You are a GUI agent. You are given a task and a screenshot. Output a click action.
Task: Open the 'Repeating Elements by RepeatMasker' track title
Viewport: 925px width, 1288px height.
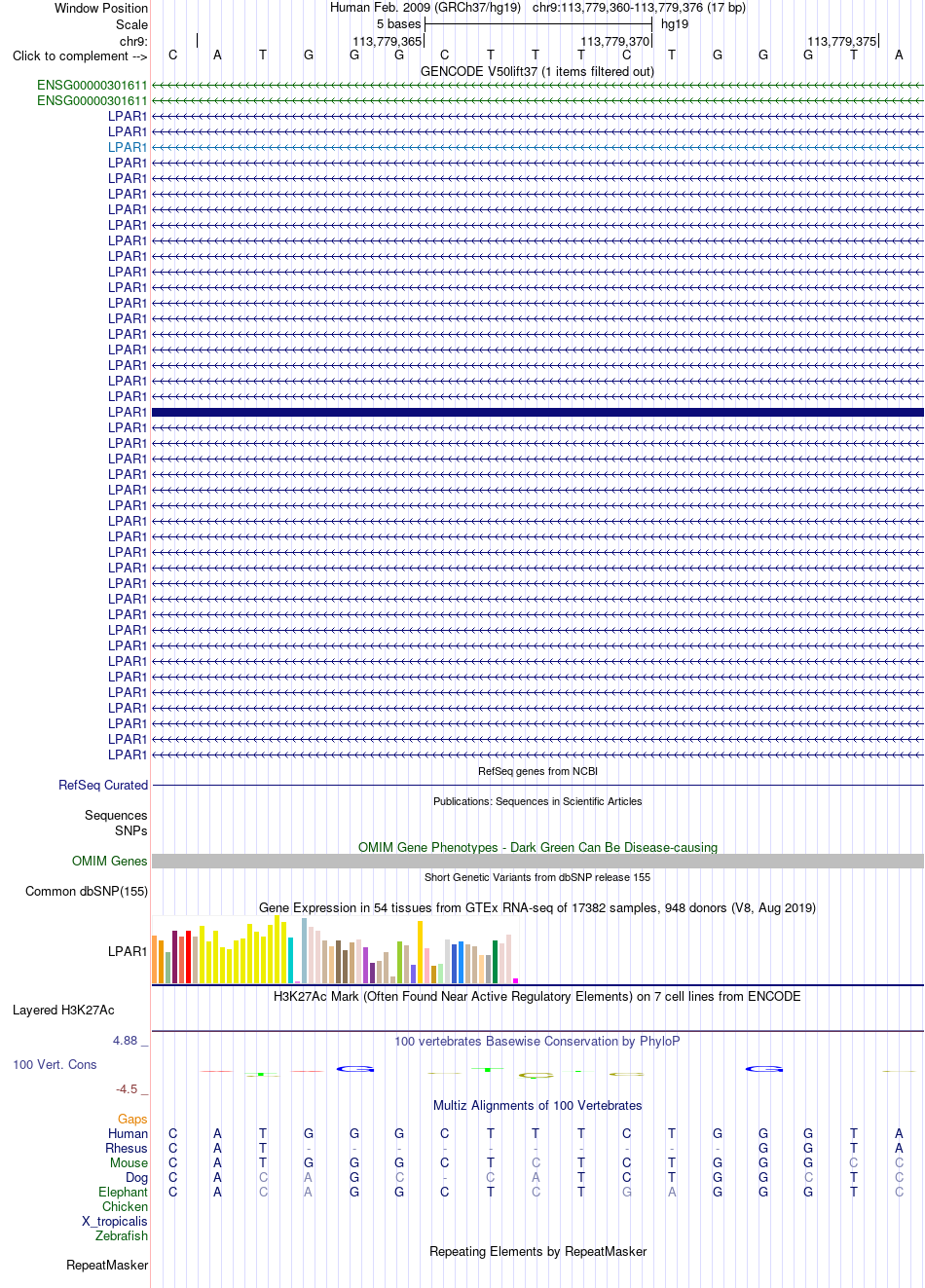click(x=537, y=1252)
